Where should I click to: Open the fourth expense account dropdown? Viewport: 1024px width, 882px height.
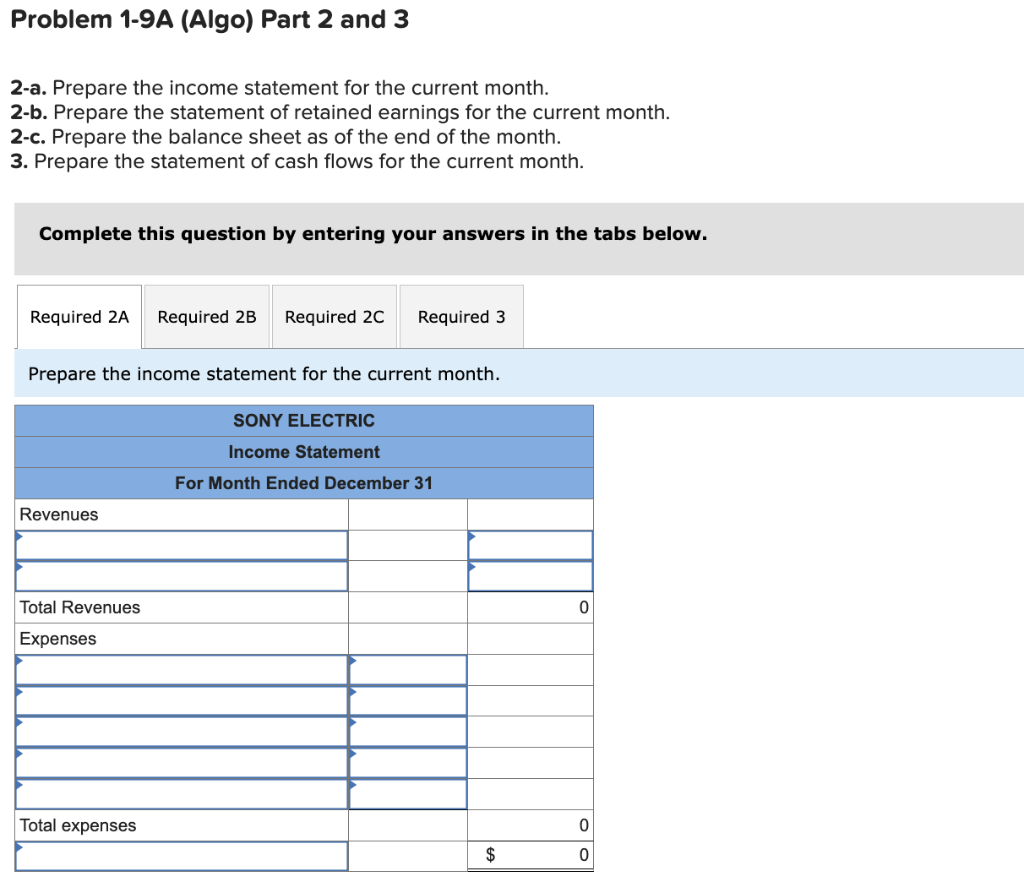point(181,762)
